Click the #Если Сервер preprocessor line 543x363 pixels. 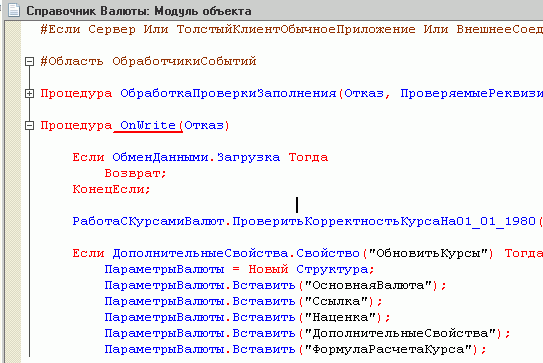pos(292,29)
